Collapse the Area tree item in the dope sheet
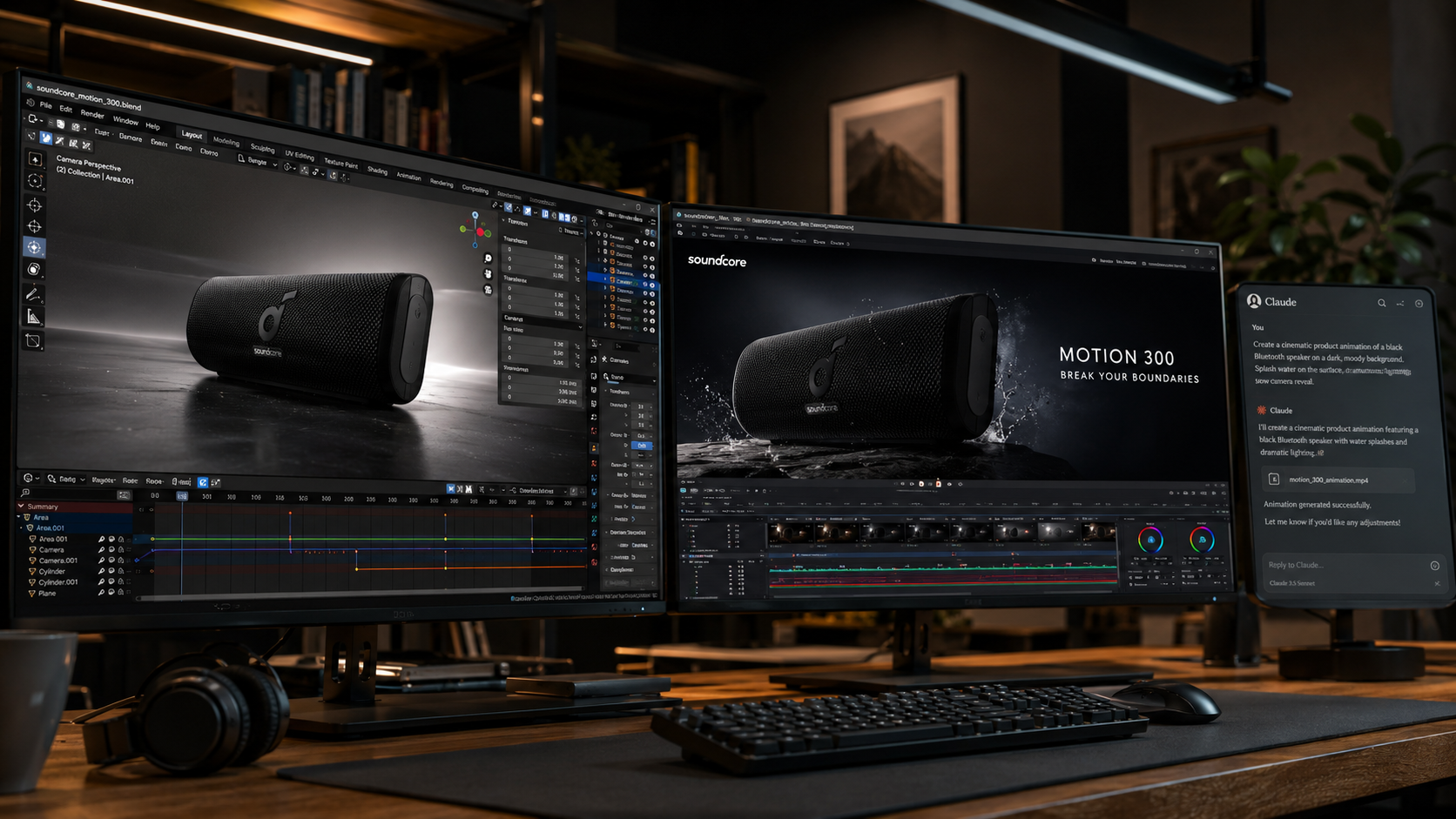 click(18, 517)
